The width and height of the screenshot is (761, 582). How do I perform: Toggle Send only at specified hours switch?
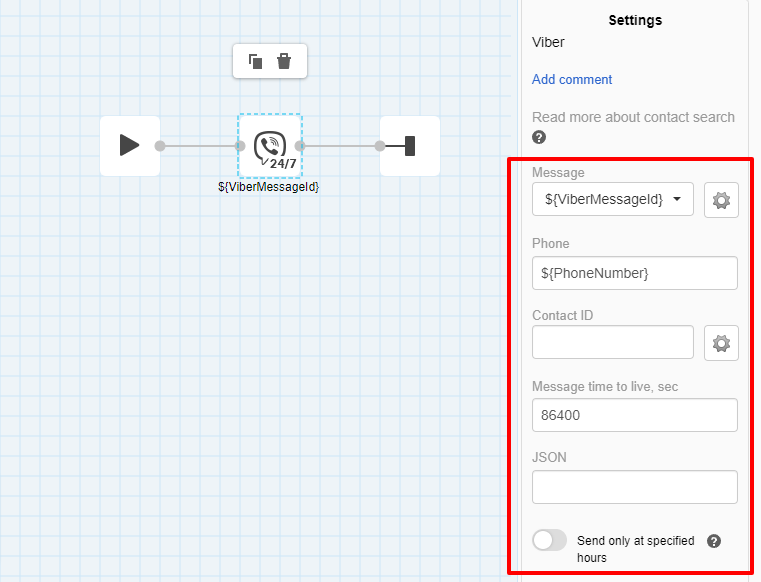549,540
